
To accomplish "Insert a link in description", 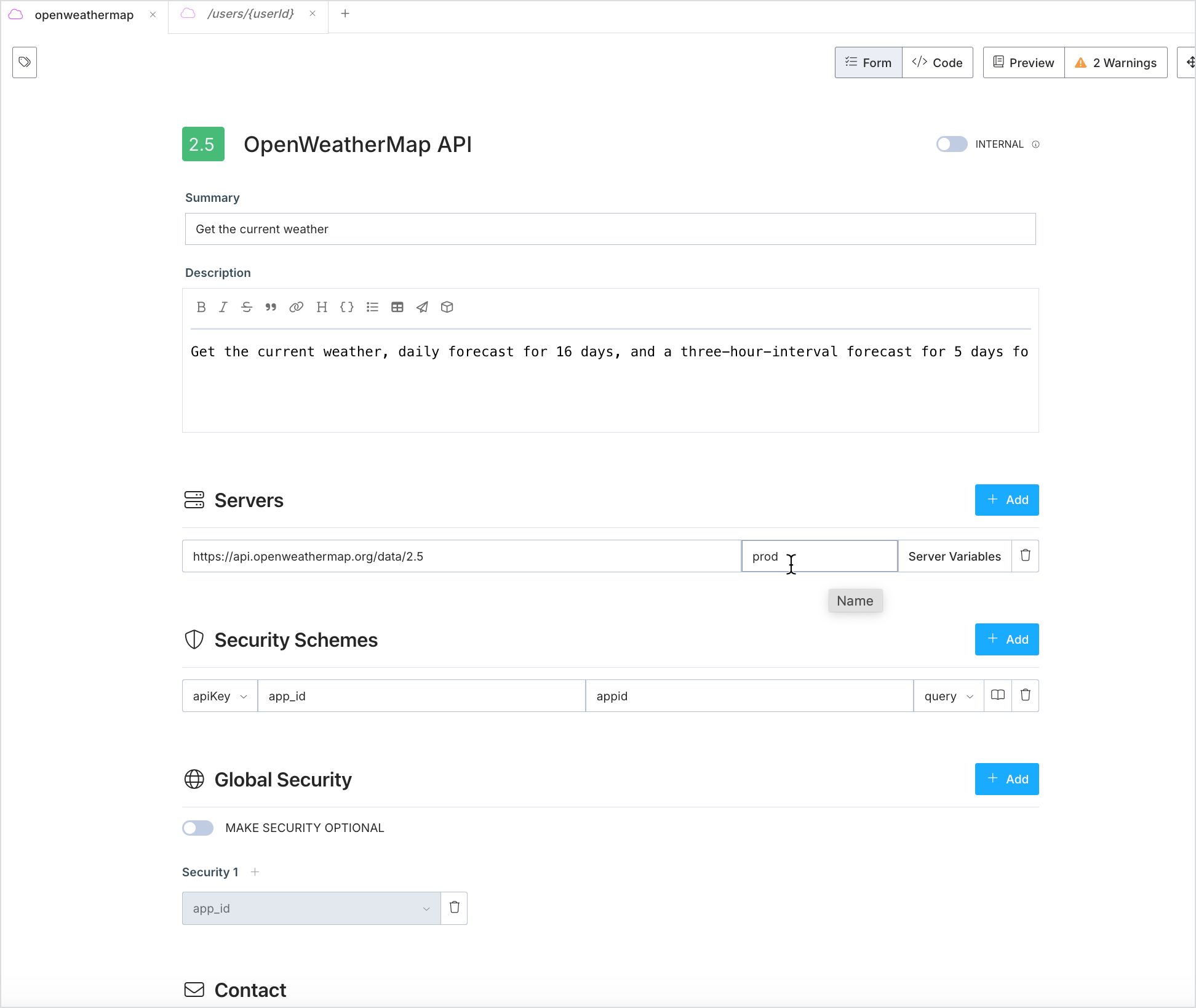I will (296, 307).
